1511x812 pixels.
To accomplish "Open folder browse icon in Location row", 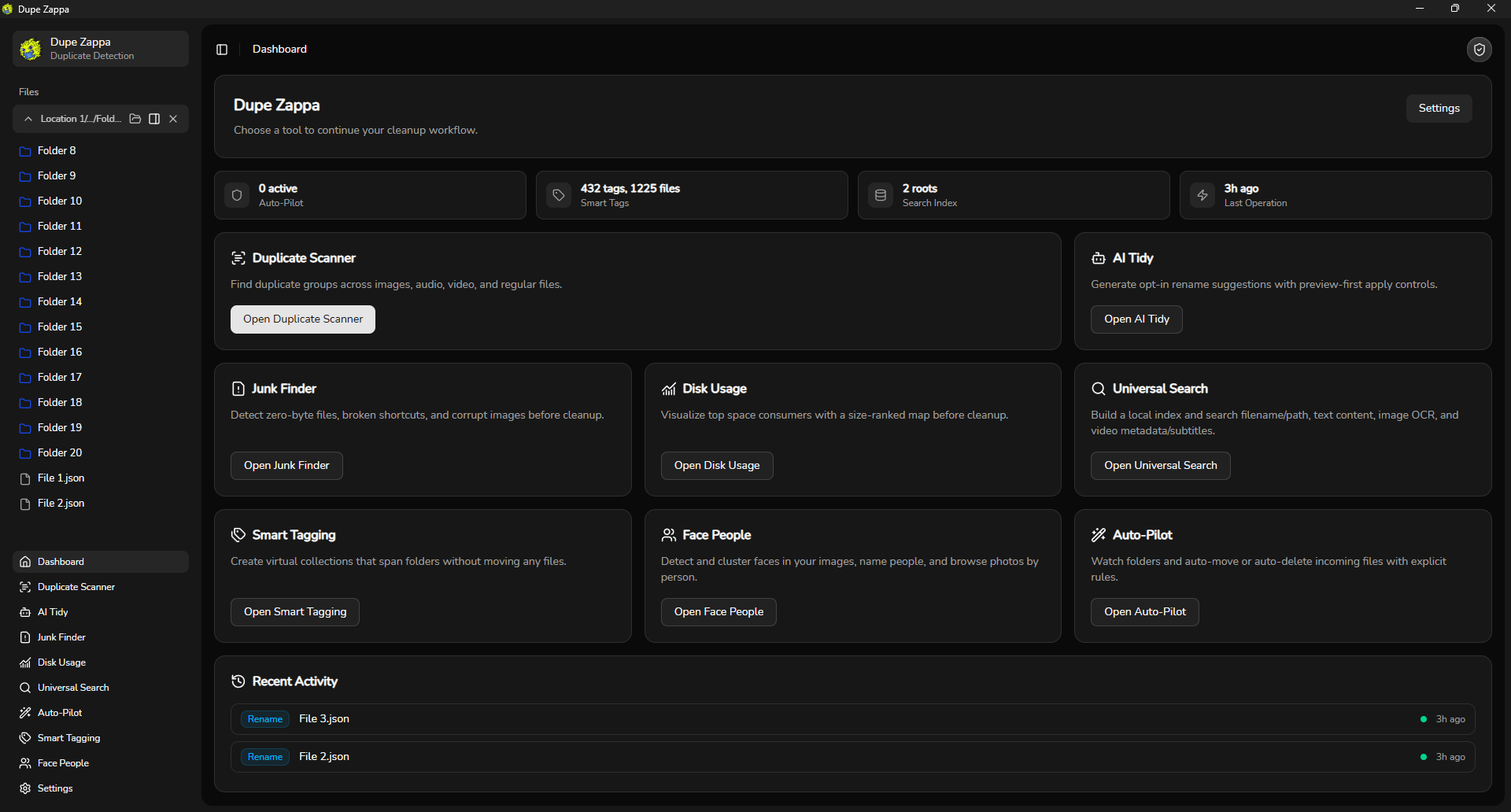I will (135, 119).
